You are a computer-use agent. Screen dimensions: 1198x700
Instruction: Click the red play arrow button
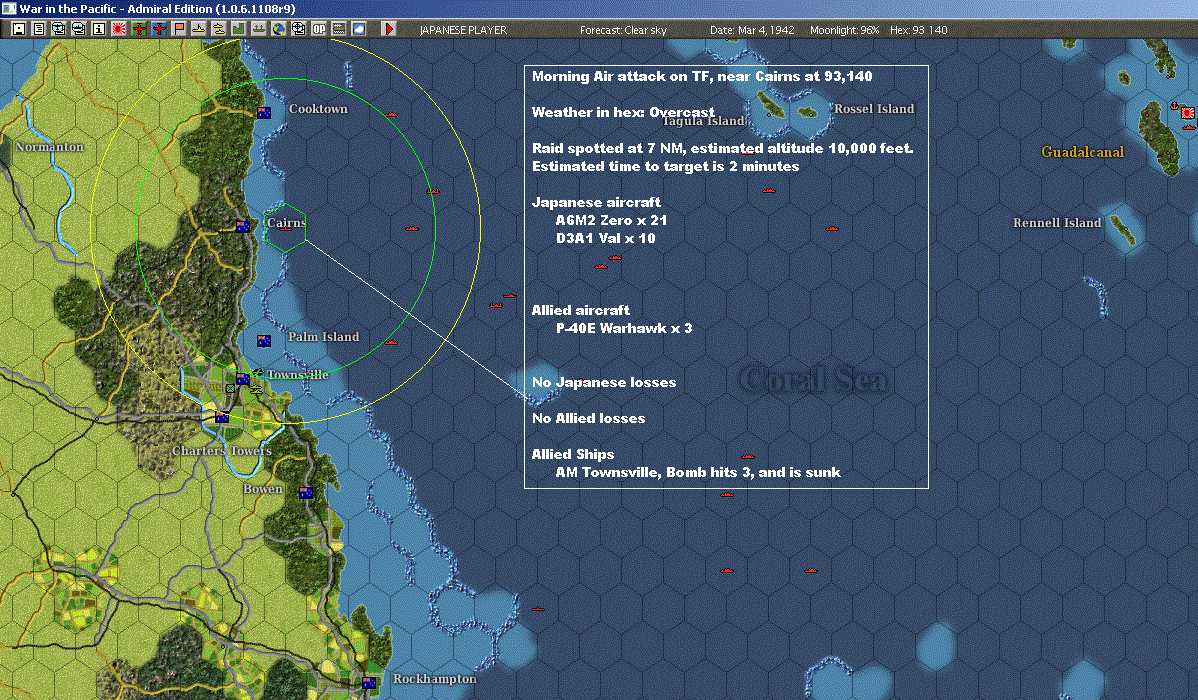389,29
